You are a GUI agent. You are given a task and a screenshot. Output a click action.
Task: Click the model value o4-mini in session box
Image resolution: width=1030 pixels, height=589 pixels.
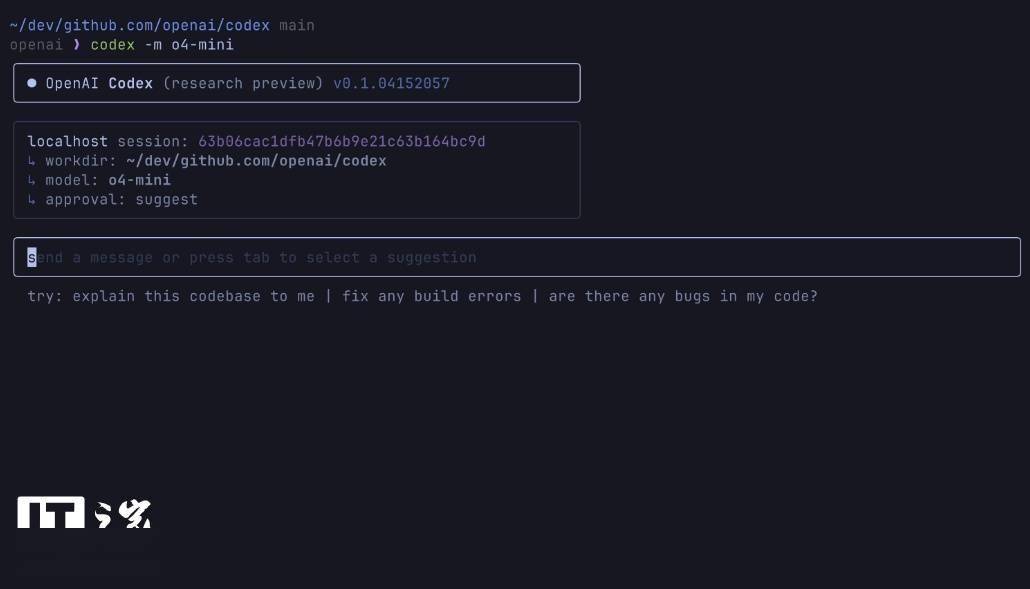click(139, 180)
